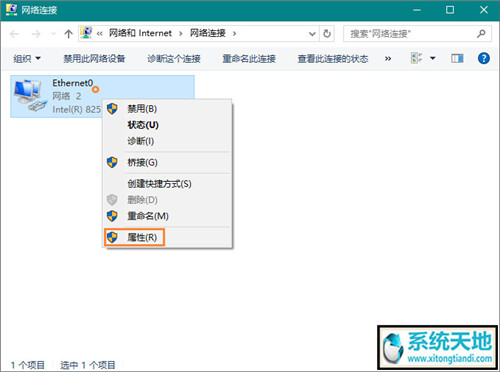The width and height of the screenshot is (500, 372).
Task: Open the recent locations dropdown arrow
Action: (x=53, y=34)
